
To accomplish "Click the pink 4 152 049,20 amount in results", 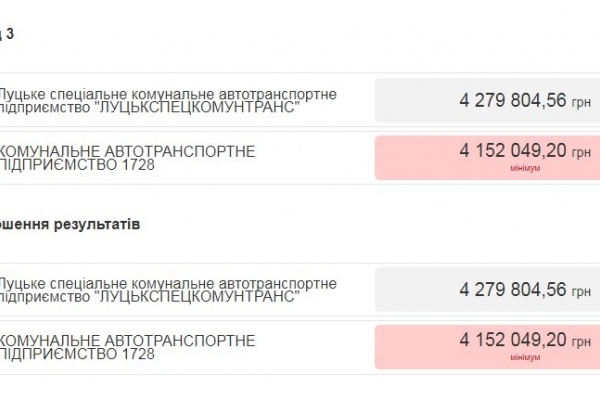I will click(513, 341).
